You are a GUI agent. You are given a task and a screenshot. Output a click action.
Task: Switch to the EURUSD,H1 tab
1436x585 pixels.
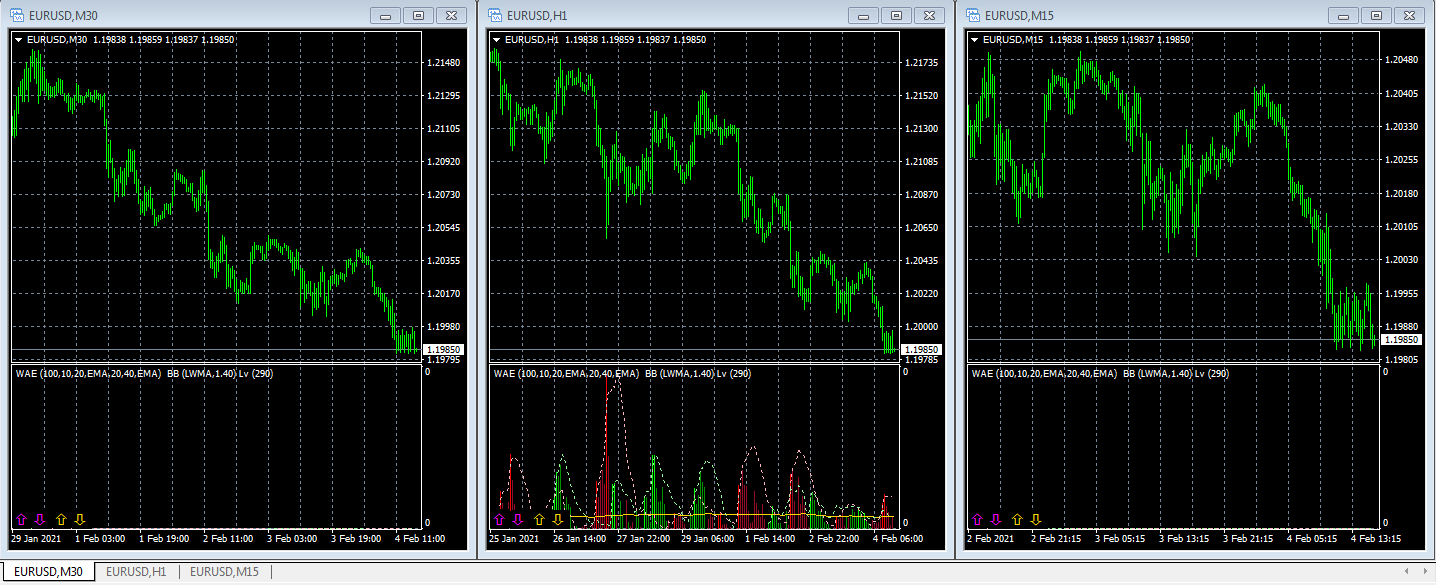136,572
